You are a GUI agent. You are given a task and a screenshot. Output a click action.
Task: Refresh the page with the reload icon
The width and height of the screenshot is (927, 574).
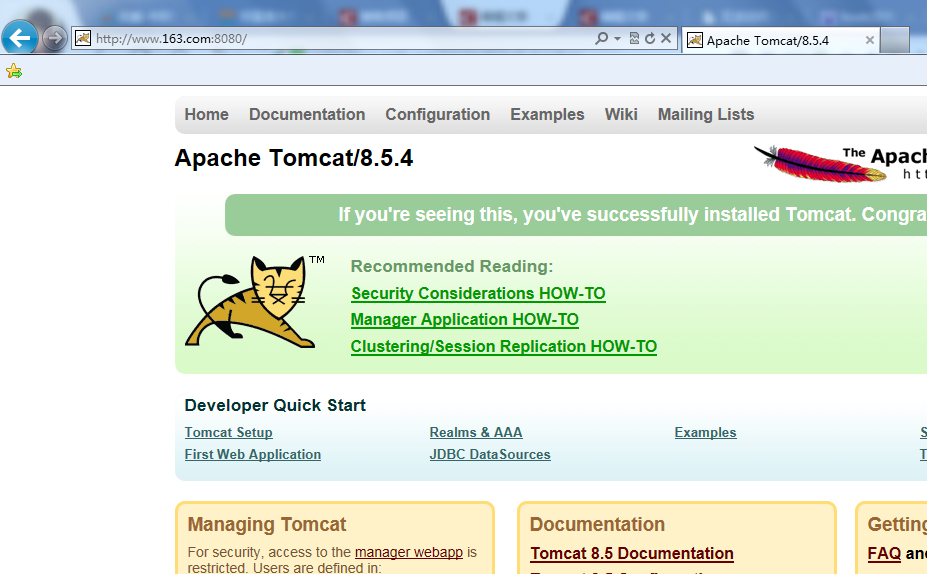pos(650,38)
